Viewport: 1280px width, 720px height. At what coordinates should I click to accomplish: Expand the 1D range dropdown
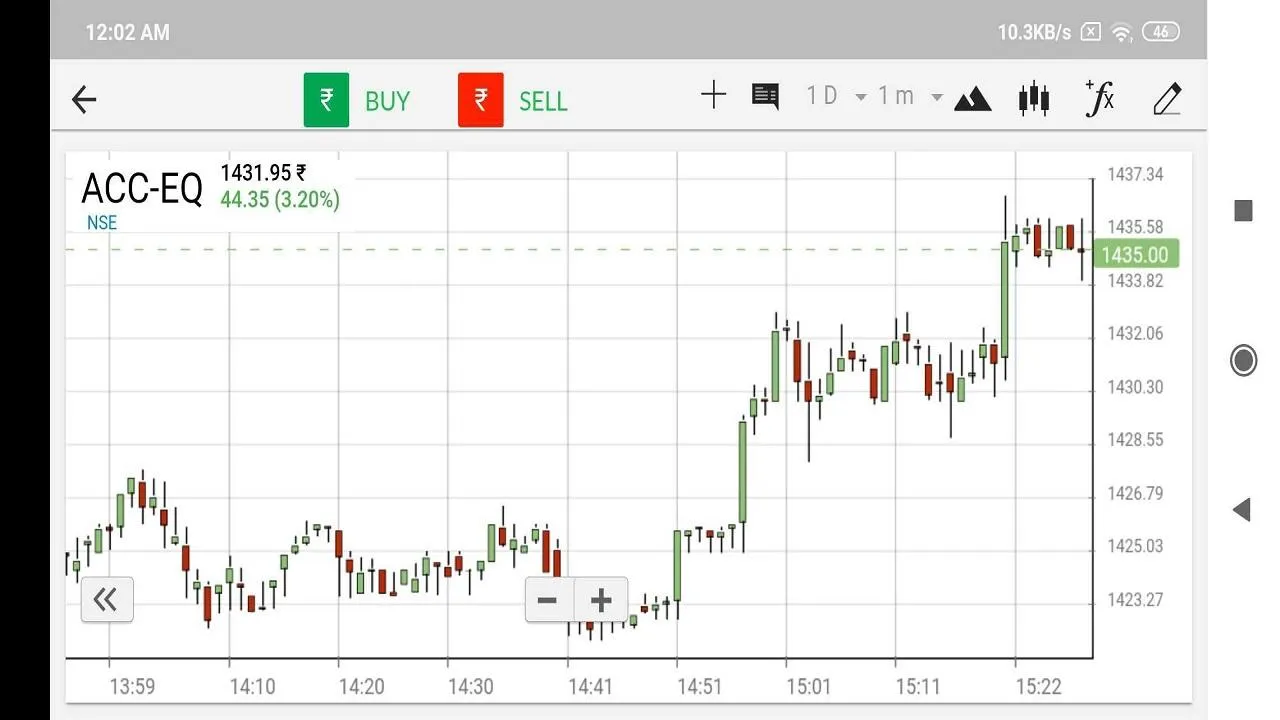point(836,96)
